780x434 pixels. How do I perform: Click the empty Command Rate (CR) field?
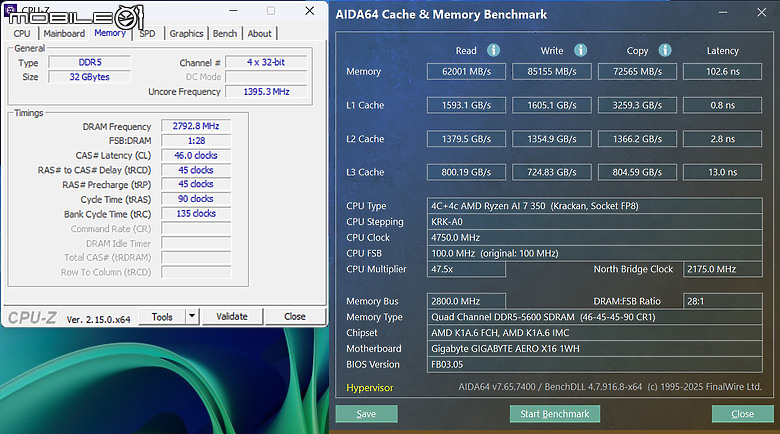click(x=196, y=229)
